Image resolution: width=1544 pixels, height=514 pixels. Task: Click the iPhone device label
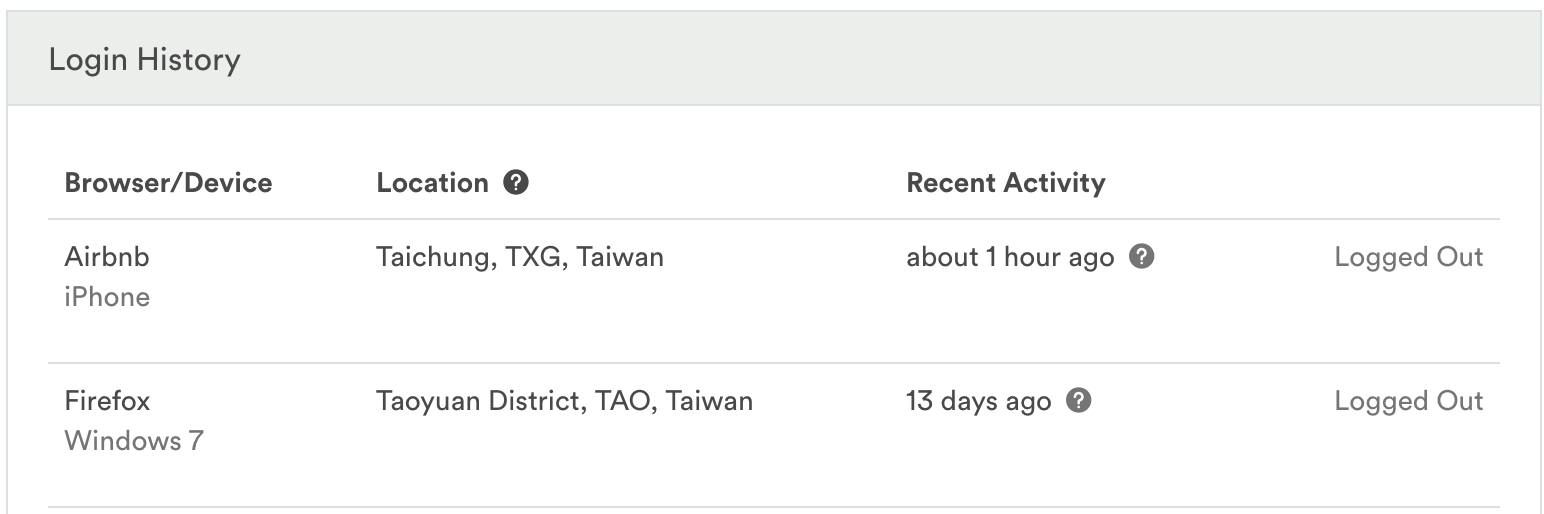(107, 297)
